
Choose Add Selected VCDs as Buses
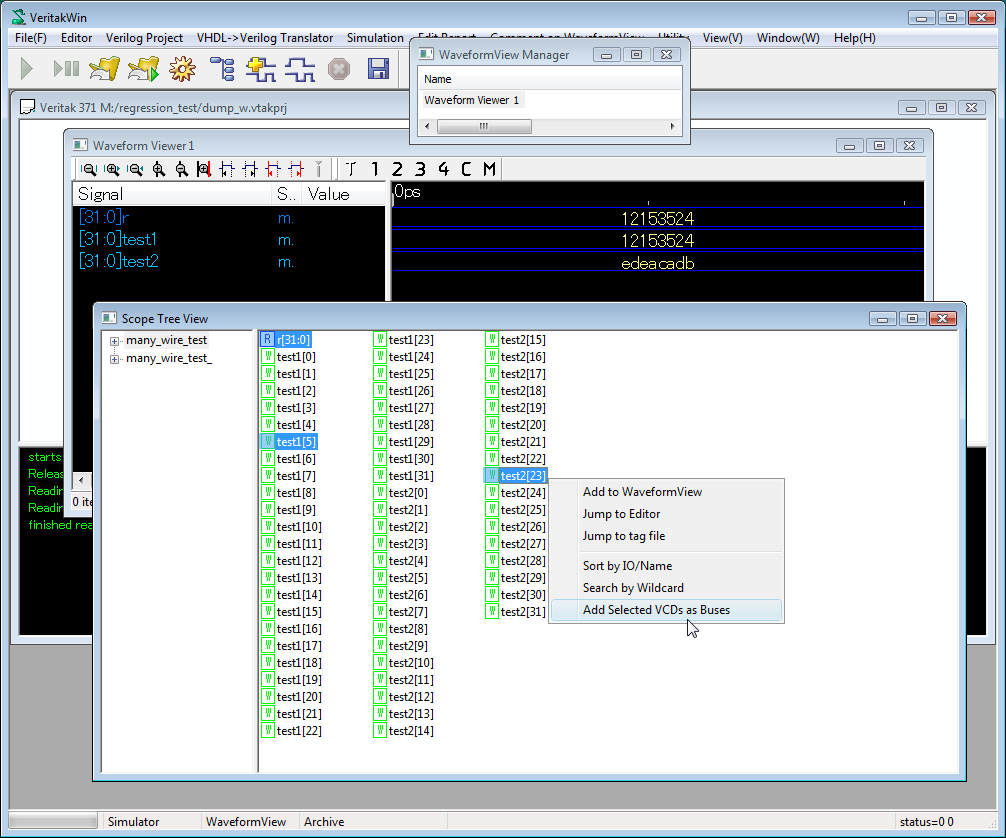coord(667,610)
